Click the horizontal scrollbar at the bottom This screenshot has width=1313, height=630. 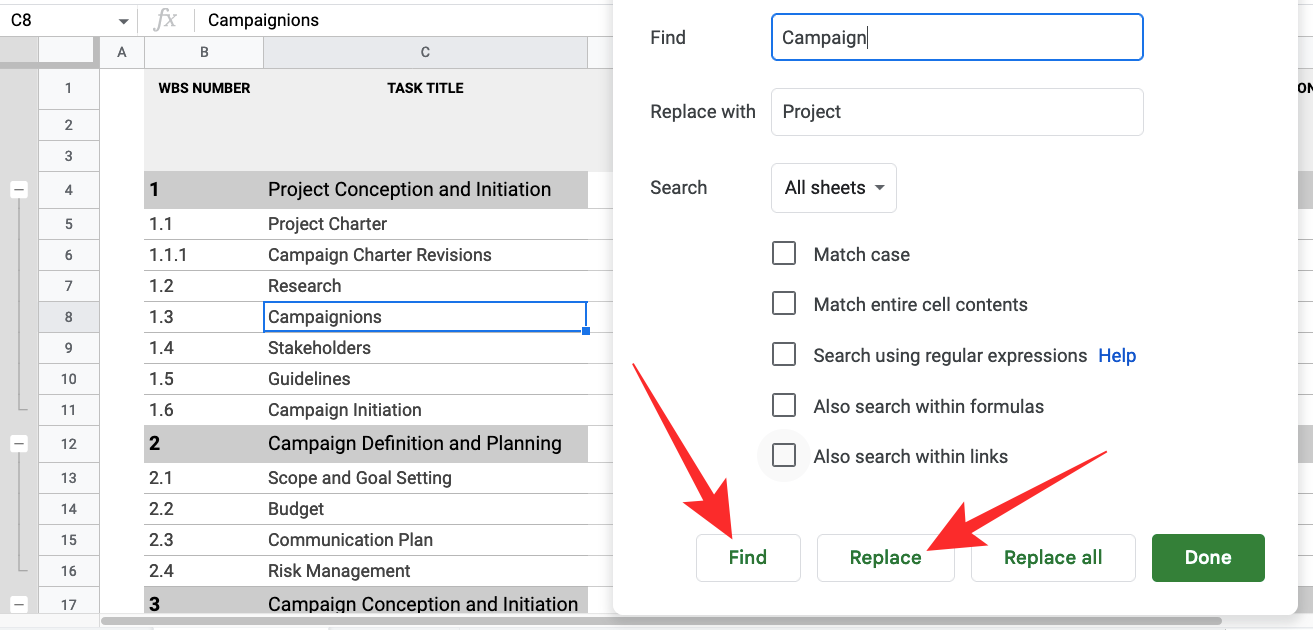(660, 621)
